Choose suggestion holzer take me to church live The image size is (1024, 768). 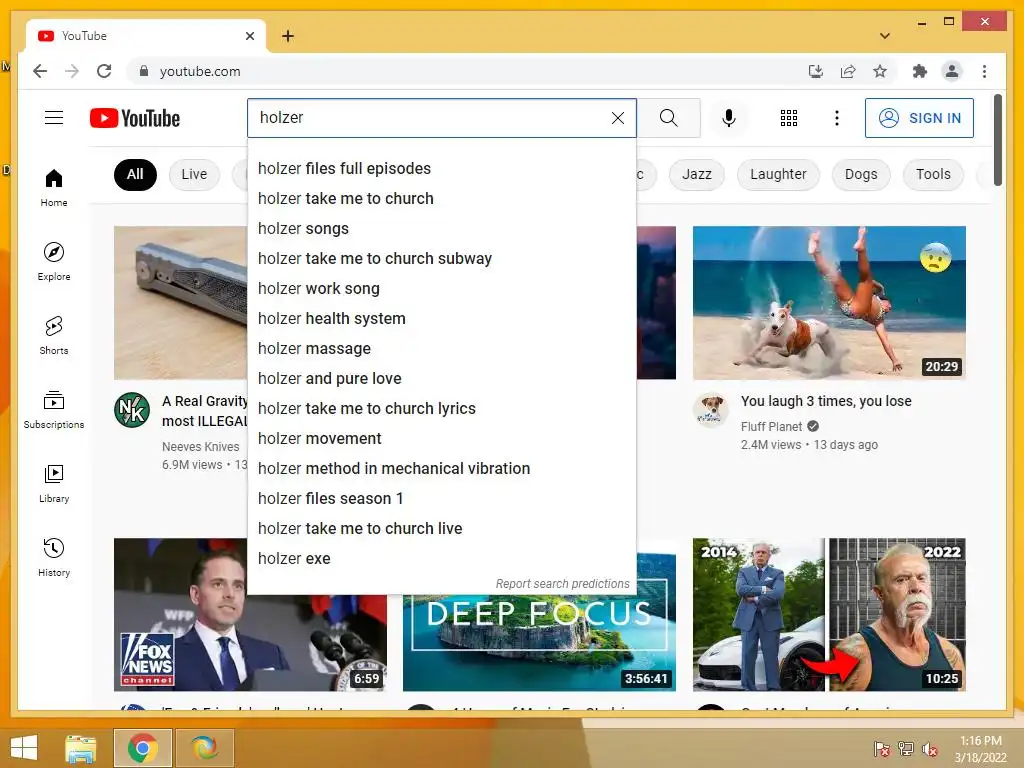pos(441,529)
